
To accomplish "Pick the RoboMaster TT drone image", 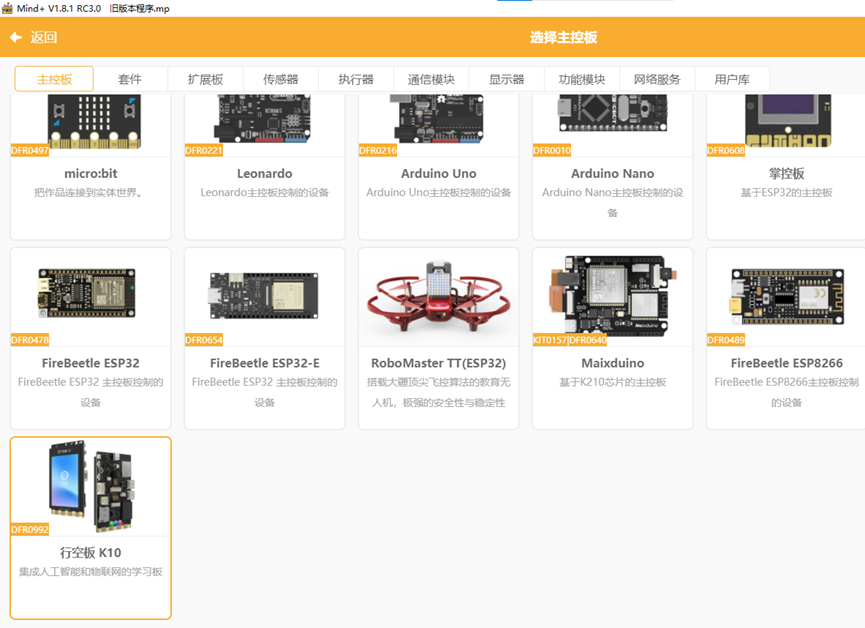I will click(438, 295).
